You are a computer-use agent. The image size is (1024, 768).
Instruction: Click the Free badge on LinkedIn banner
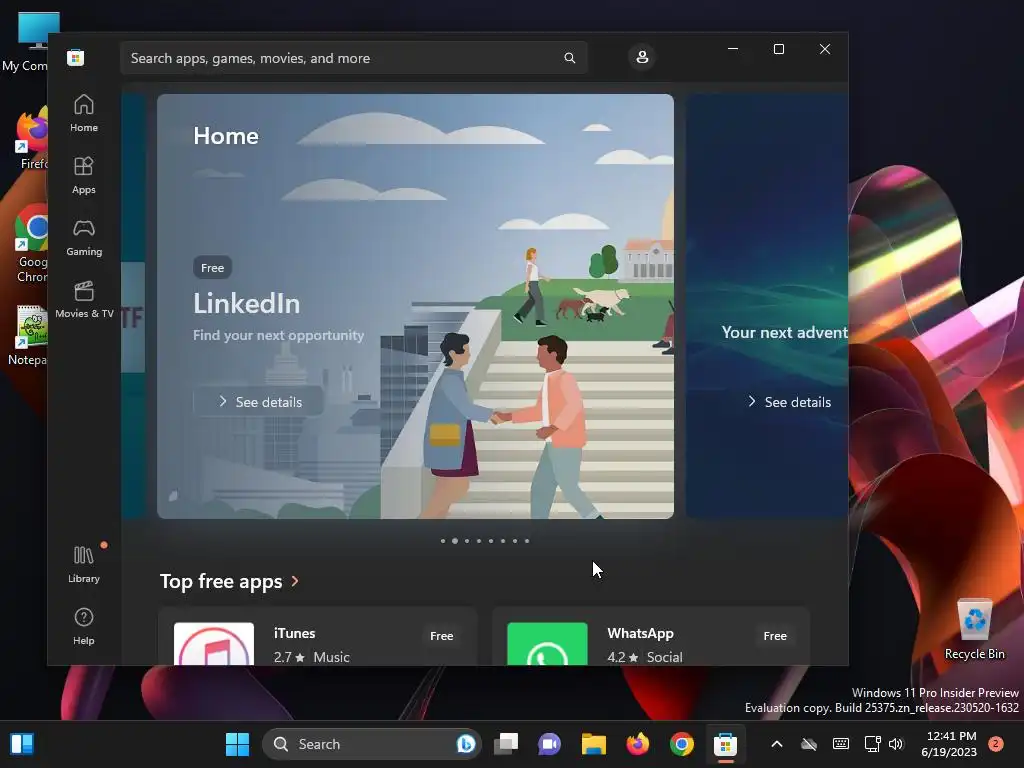[x=212, y=267]
